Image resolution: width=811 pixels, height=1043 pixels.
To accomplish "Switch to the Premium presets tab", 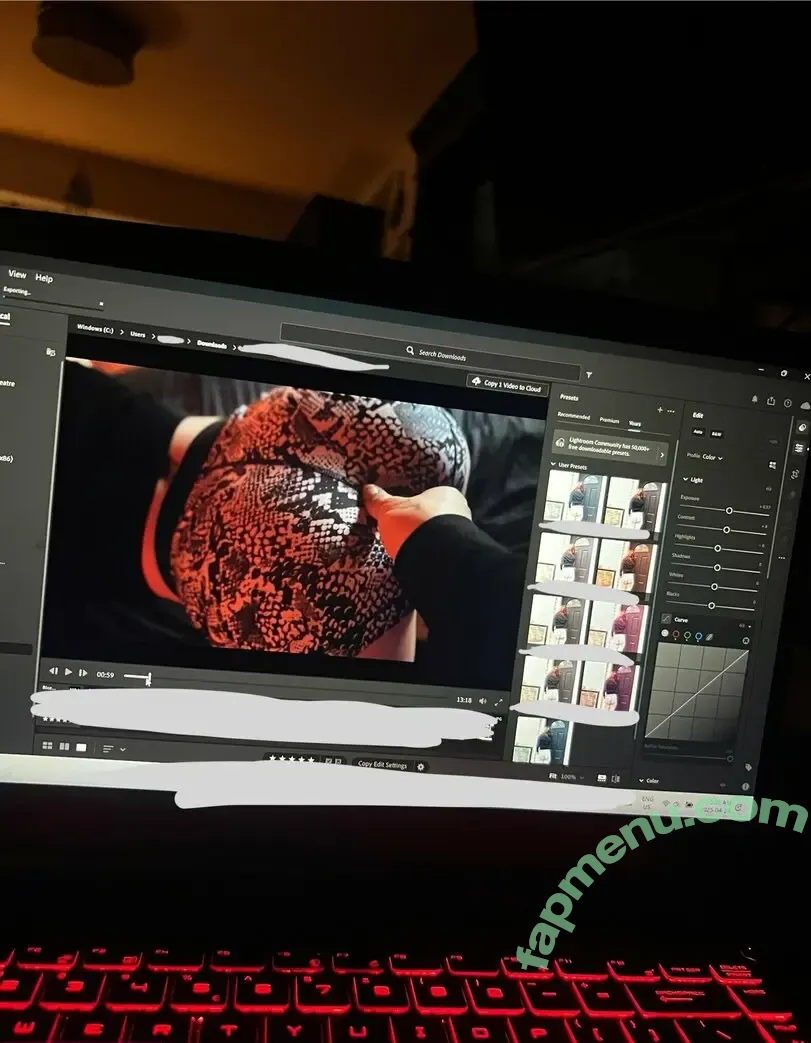I will click(609, 421).
